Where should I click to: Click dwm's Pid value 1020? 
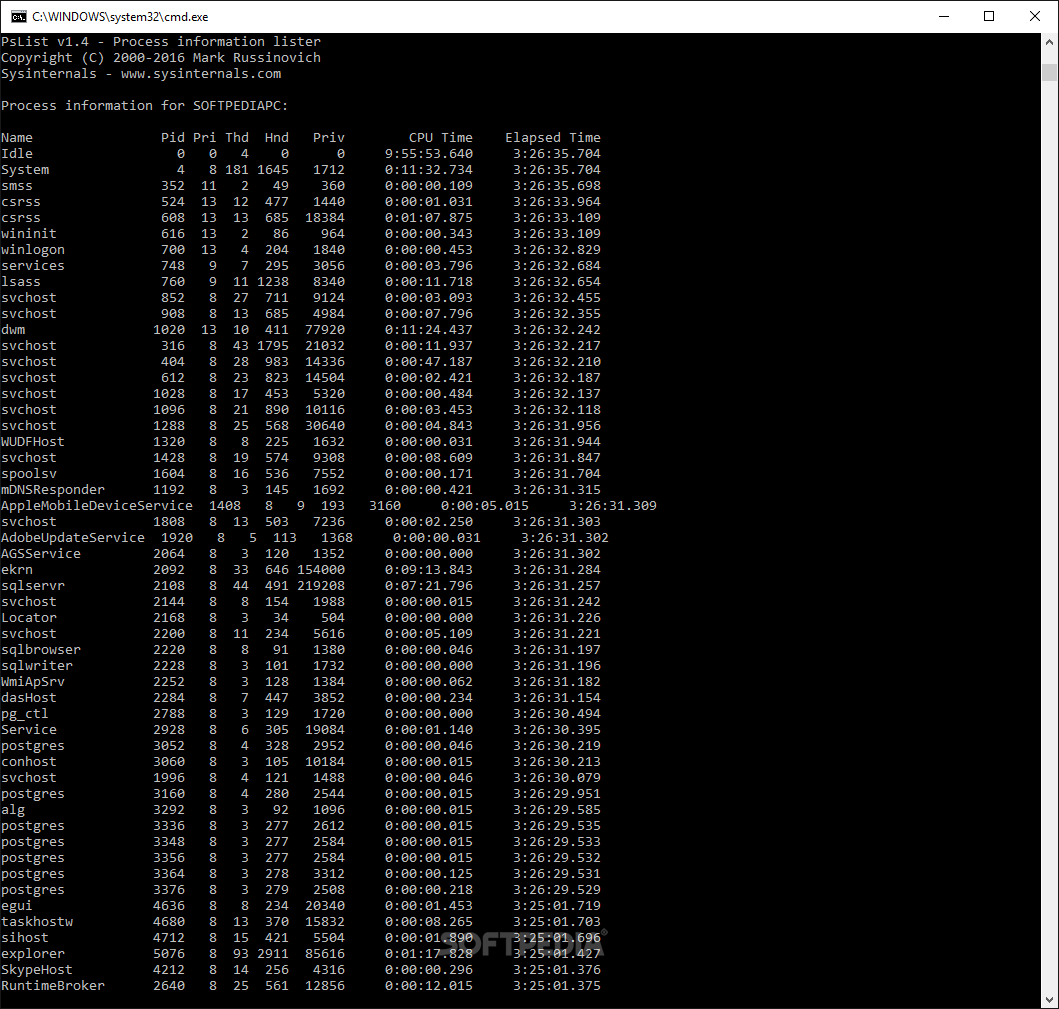[169, 330]
